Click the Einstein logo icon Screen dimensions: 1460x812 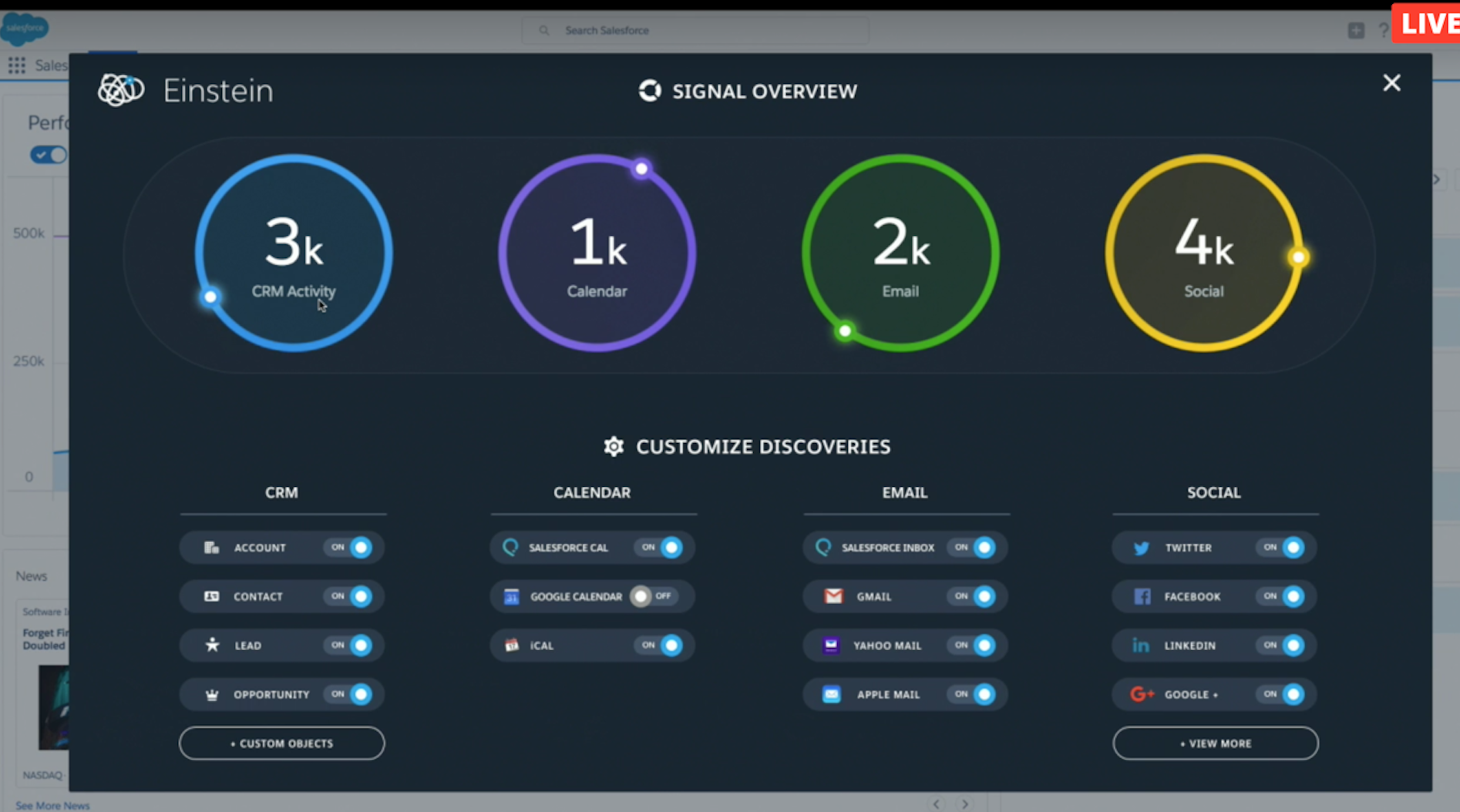(x=121, y=90)
